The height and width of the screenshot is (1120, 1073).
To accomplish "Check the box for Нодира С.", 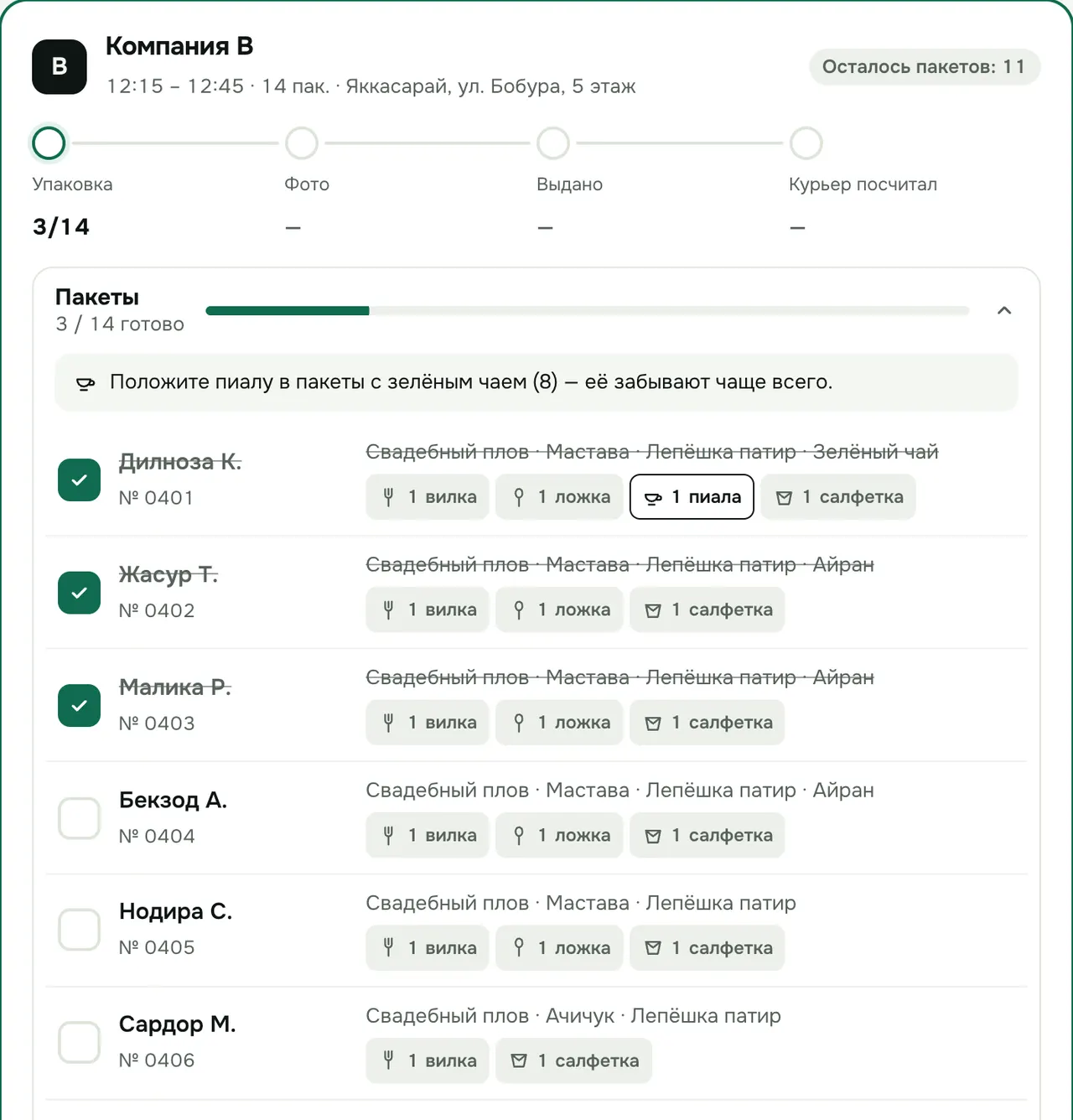I will tap(80, 930).
